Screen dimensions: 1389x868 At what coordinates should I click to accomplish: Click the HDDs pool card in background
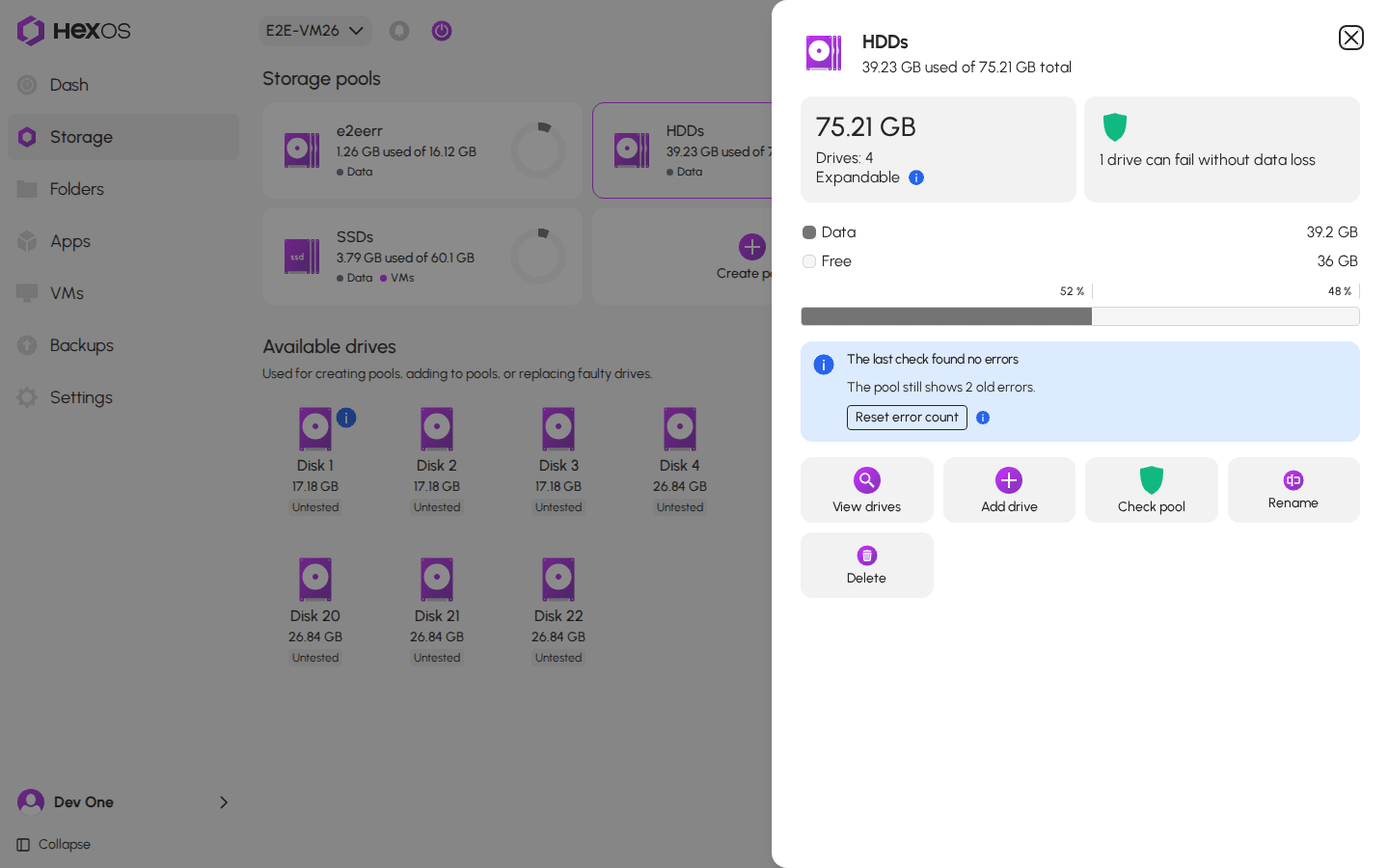pyautogui.click(x=683, y=150)
